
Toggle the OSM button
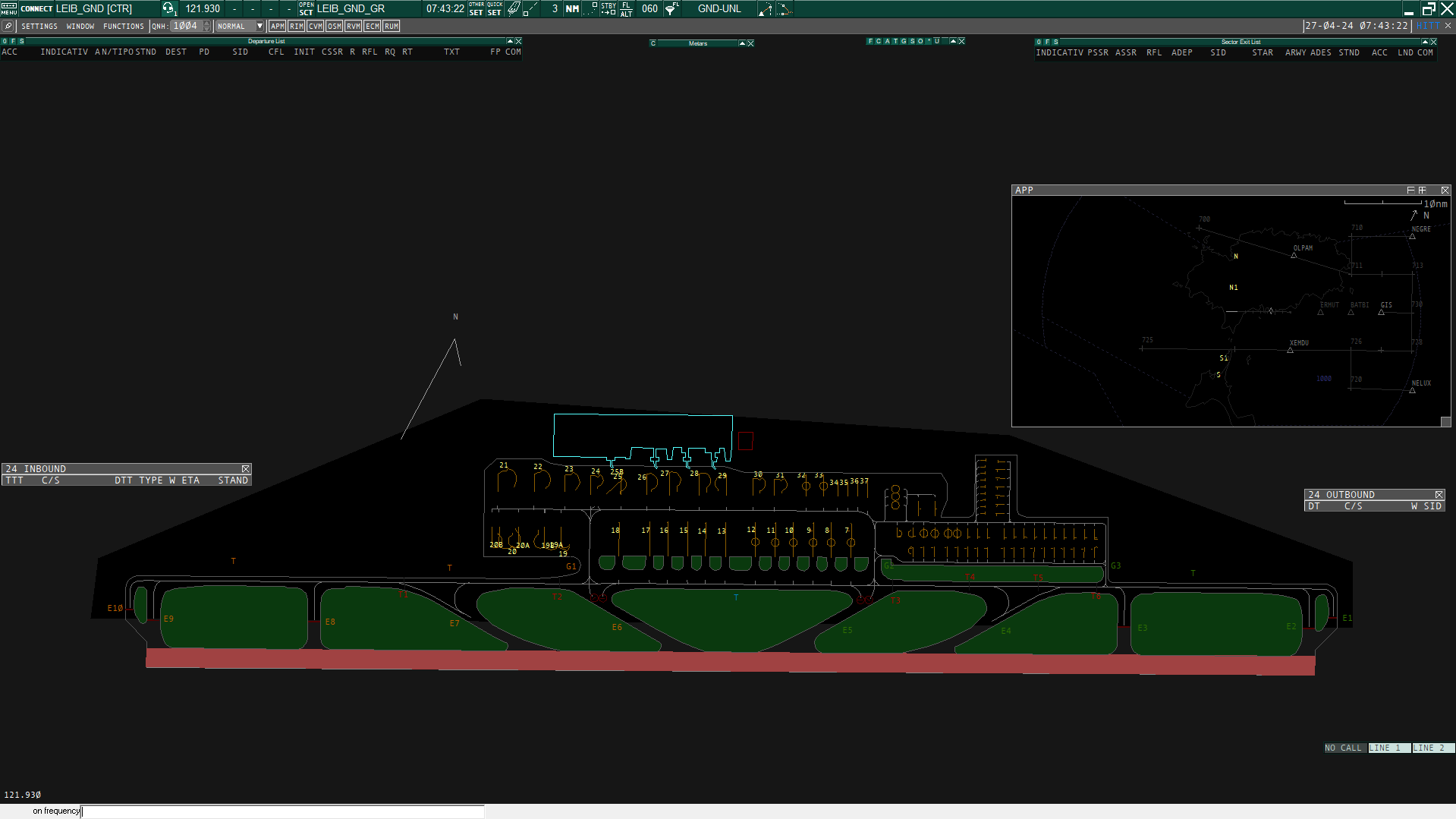335,26
